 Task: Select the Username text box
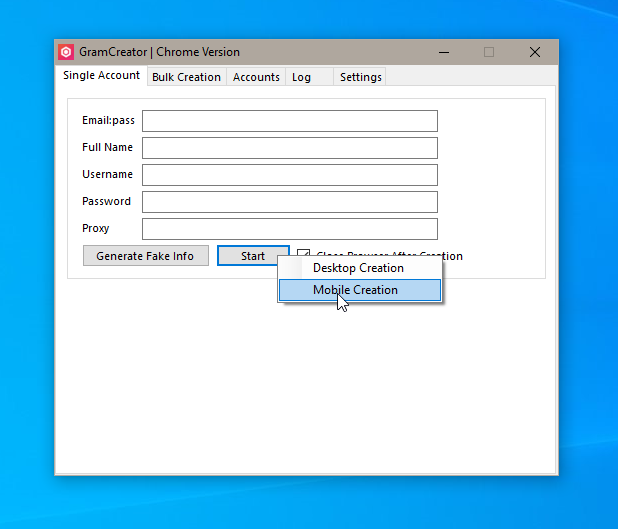290,175
